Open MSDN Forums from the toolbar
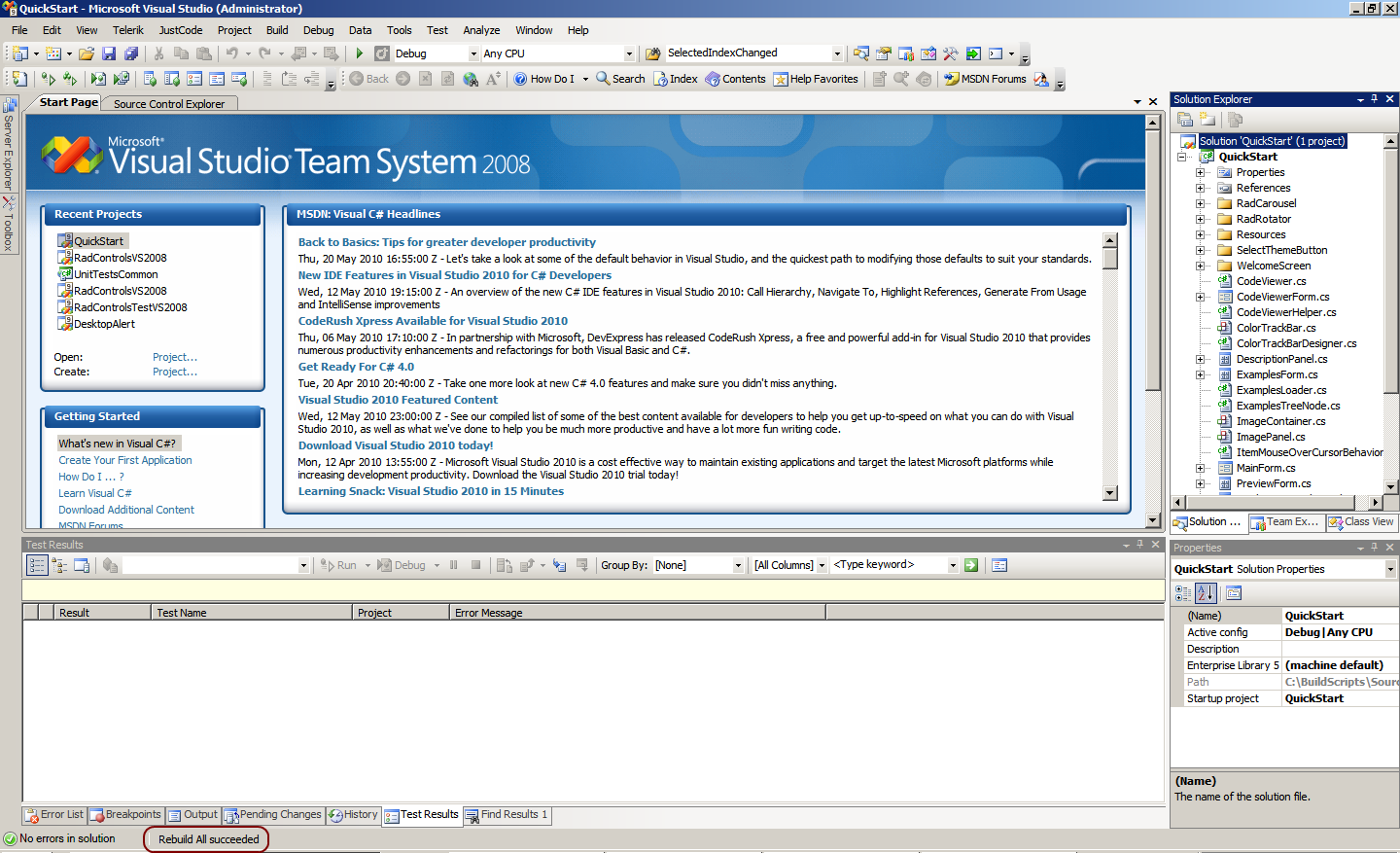The image size is (1400, 853). (x=985, y=79)
